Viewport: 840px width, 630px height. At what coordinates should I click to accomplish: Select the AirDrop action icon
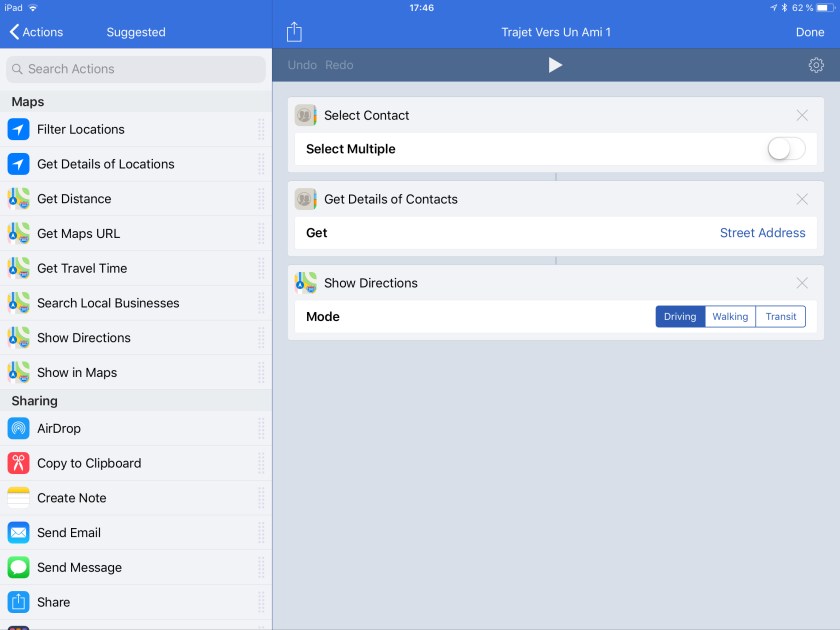click(x=19, y=428)
